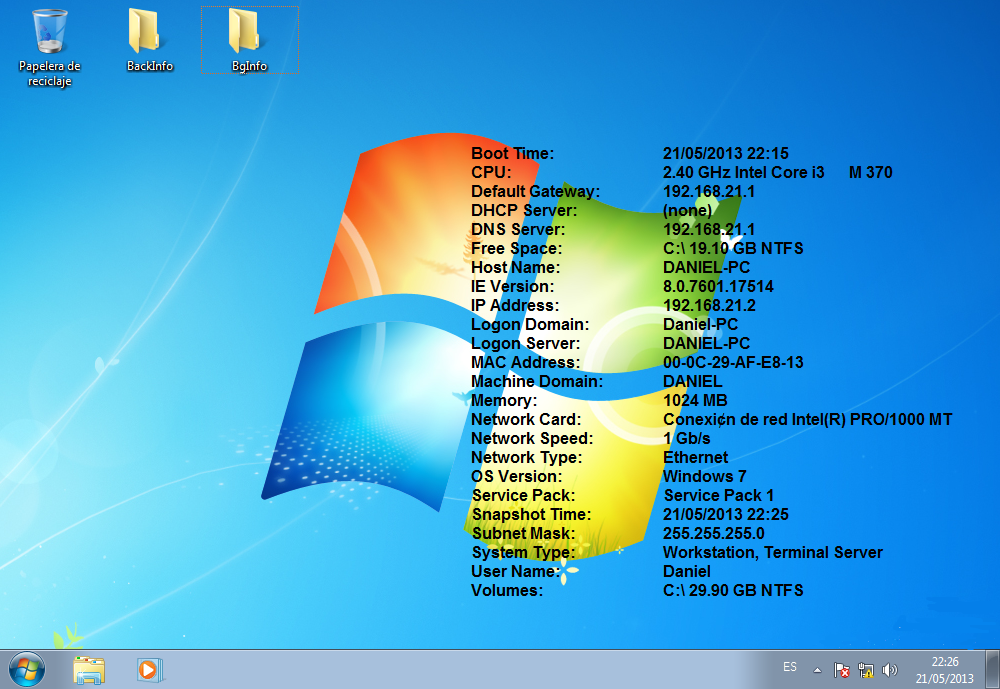This screenshot has height=689, width=1000.
Task: Click the IP Address value 192.168.21.2
Action: pyautogui.click(x=709, y=305)
